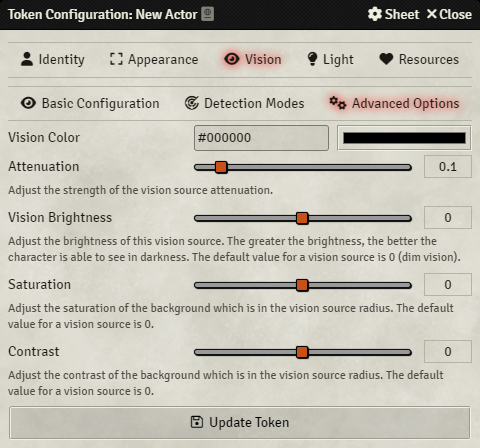Viewport: 480px width, 448px height.
Task: Click the Vision Color hex input field
Action: pos(261,138)
